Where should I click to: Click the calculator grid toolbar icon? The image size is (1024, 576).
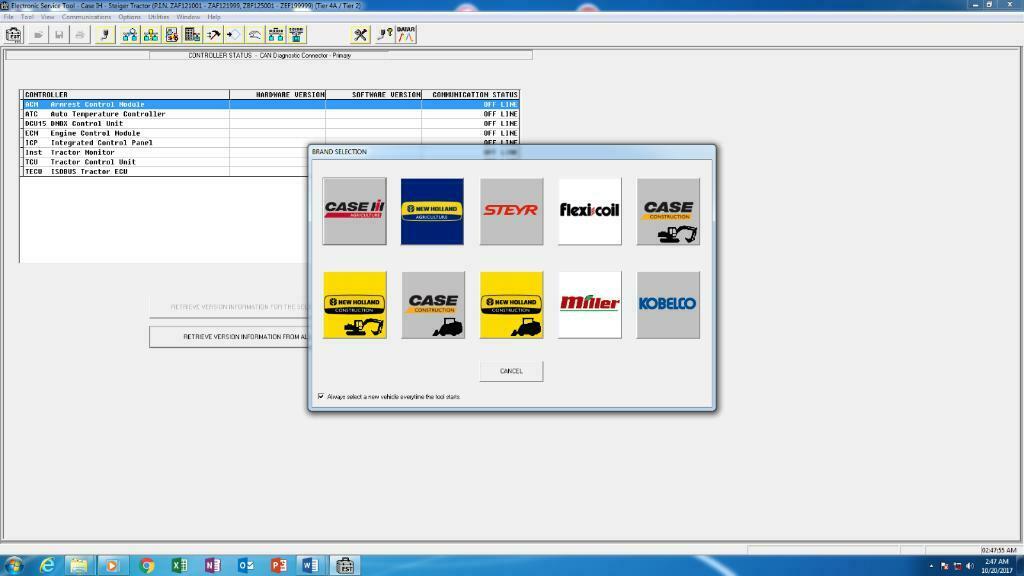[x=192, y=35]
